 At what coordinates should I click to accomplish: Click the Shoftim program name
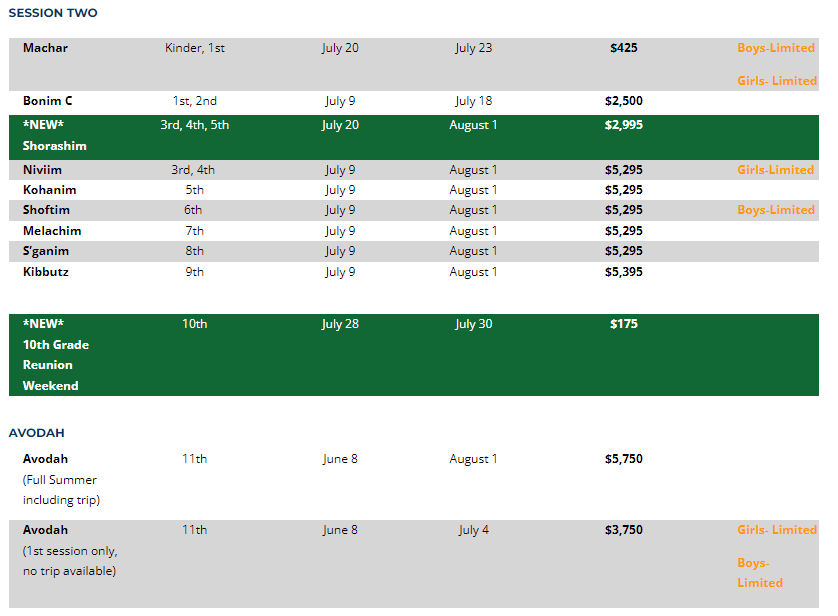point(46,210)
